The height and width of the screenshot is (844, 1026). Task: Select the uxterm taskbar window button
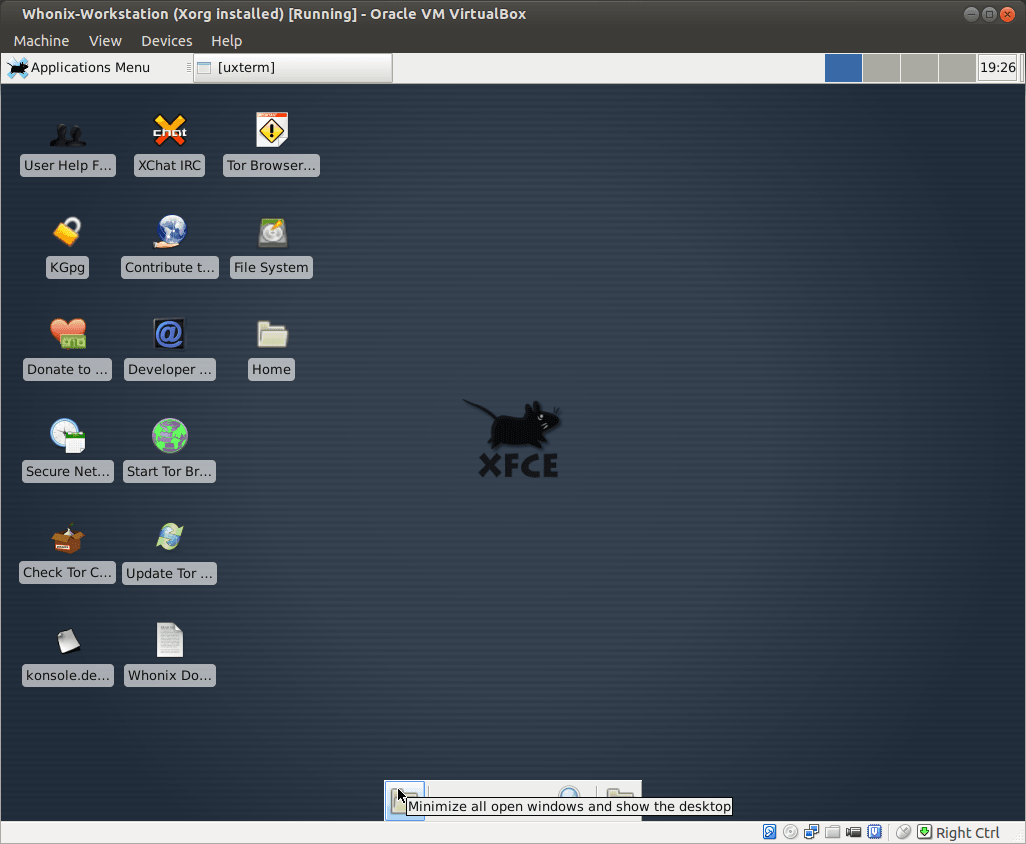(292, 68)
